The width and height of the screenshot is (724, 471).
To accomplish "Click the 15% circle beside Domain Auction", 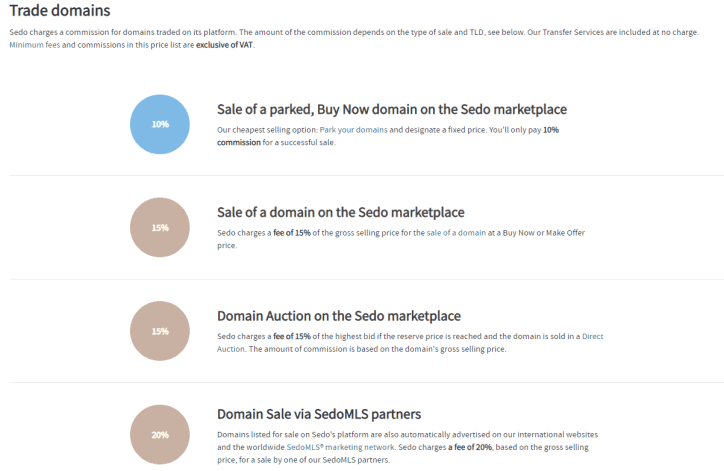I will (160, 331).
